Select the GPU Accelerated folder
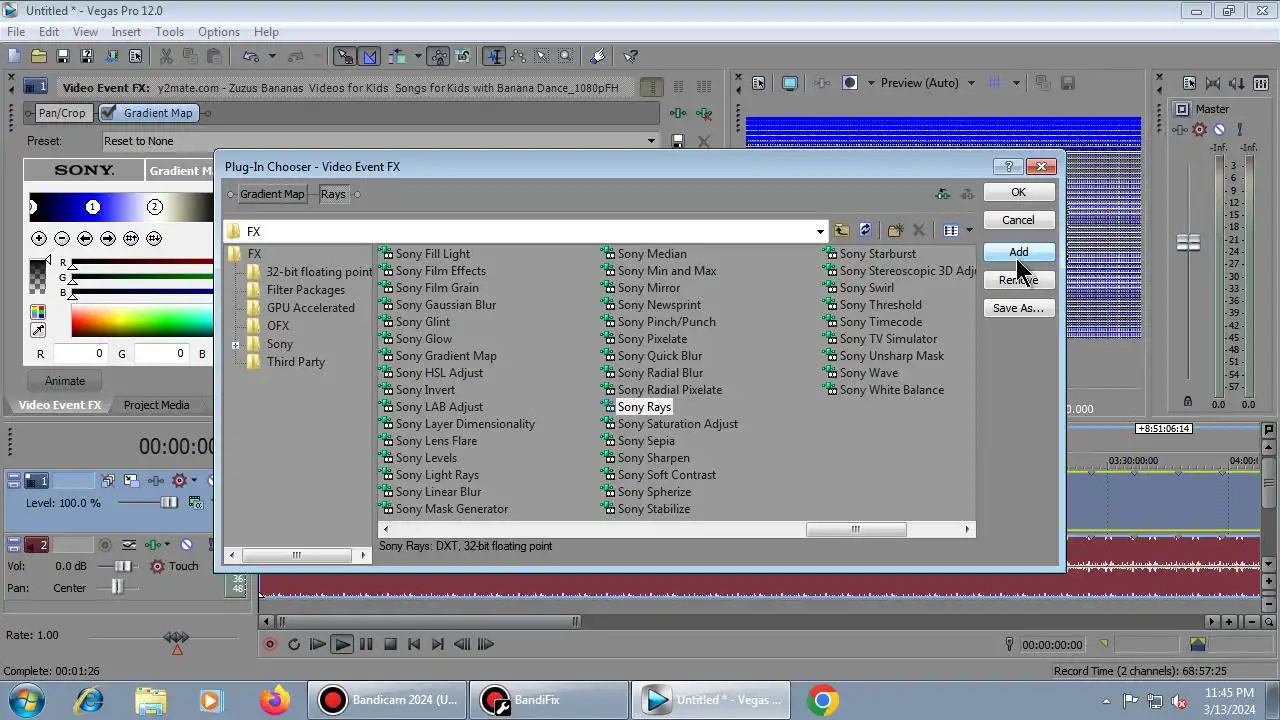Image resolution: width=1280 pixels, height=720 pixels. click(310, 308)
